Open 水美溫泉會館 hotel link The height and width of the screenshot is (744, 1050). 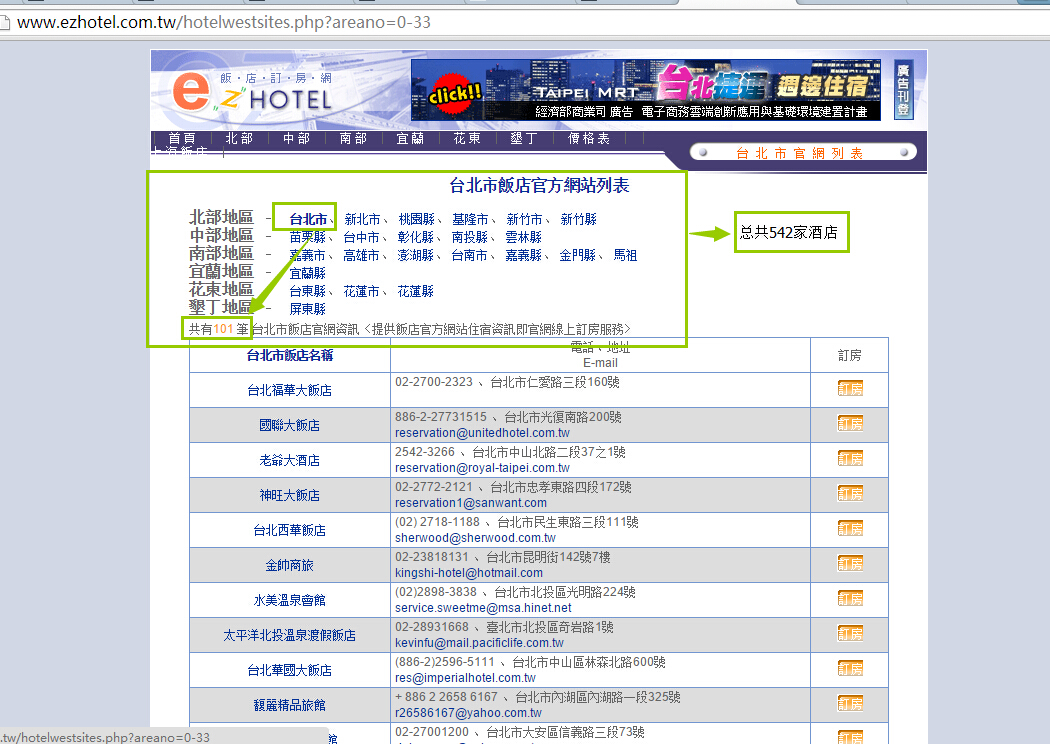click(x=289, y=600)
